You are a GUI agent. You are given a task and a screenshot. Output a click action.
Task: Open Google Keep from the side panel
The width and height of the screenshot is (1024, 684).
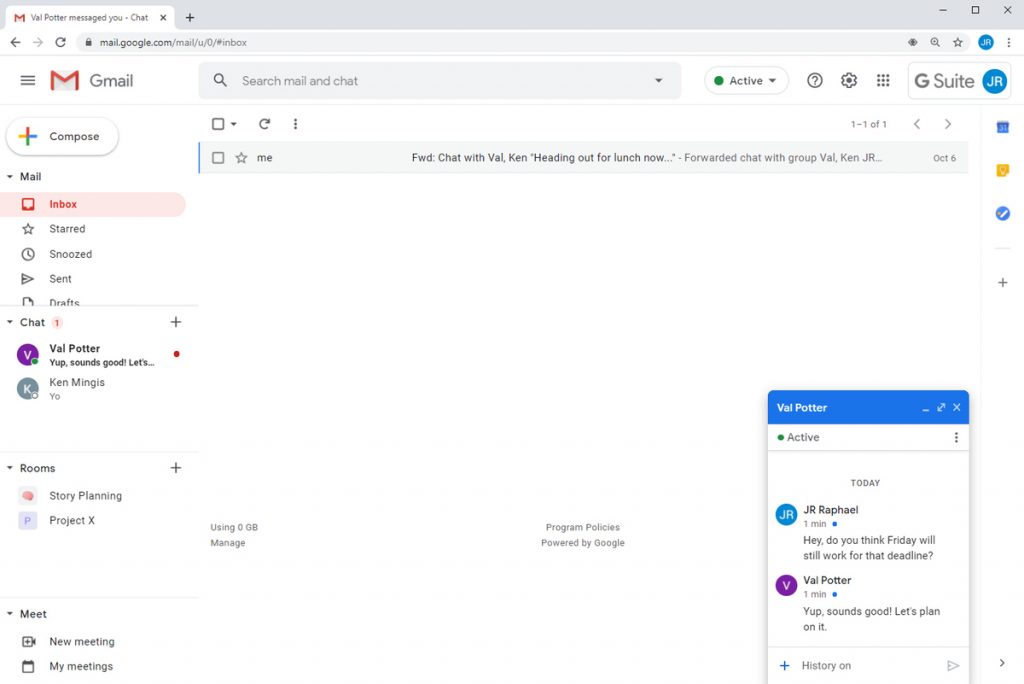1003,170
